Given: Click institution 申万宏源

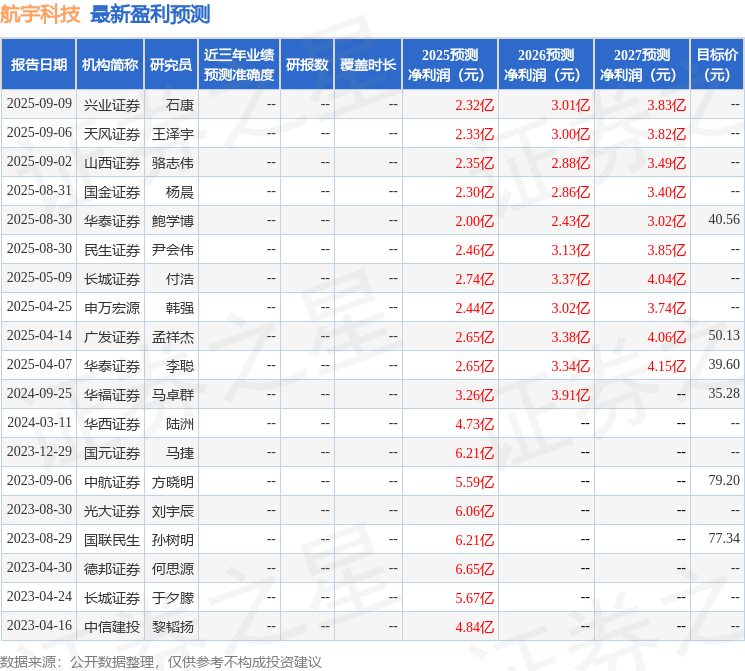Looking at the screenshot, I should click(112, 308).
